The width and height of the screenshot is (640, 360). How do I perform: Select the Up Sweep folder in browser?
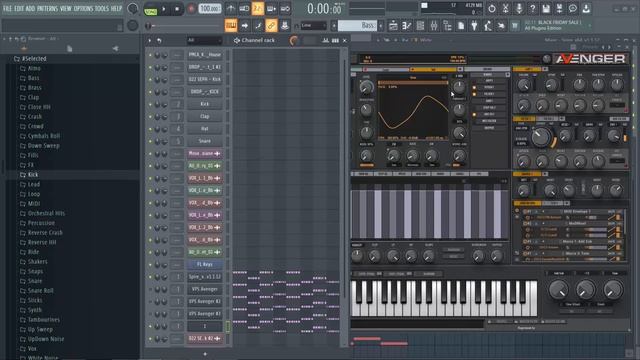pyautogui.click(x=40, y=329)
